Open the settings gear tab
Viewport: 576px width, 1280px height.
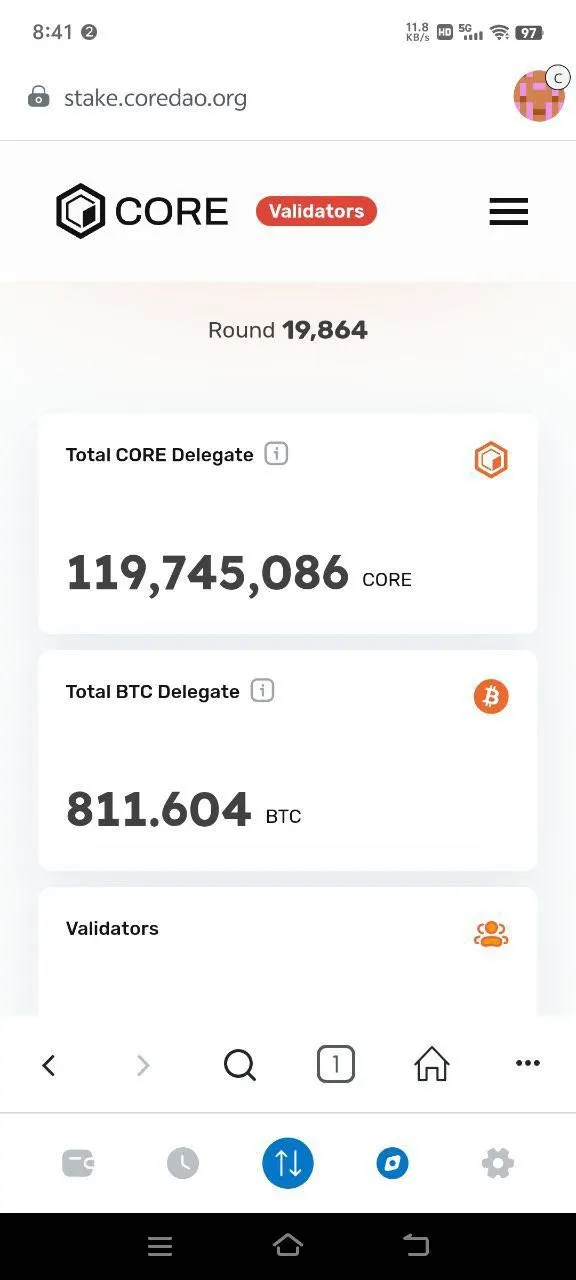[x=497, y=1163]
